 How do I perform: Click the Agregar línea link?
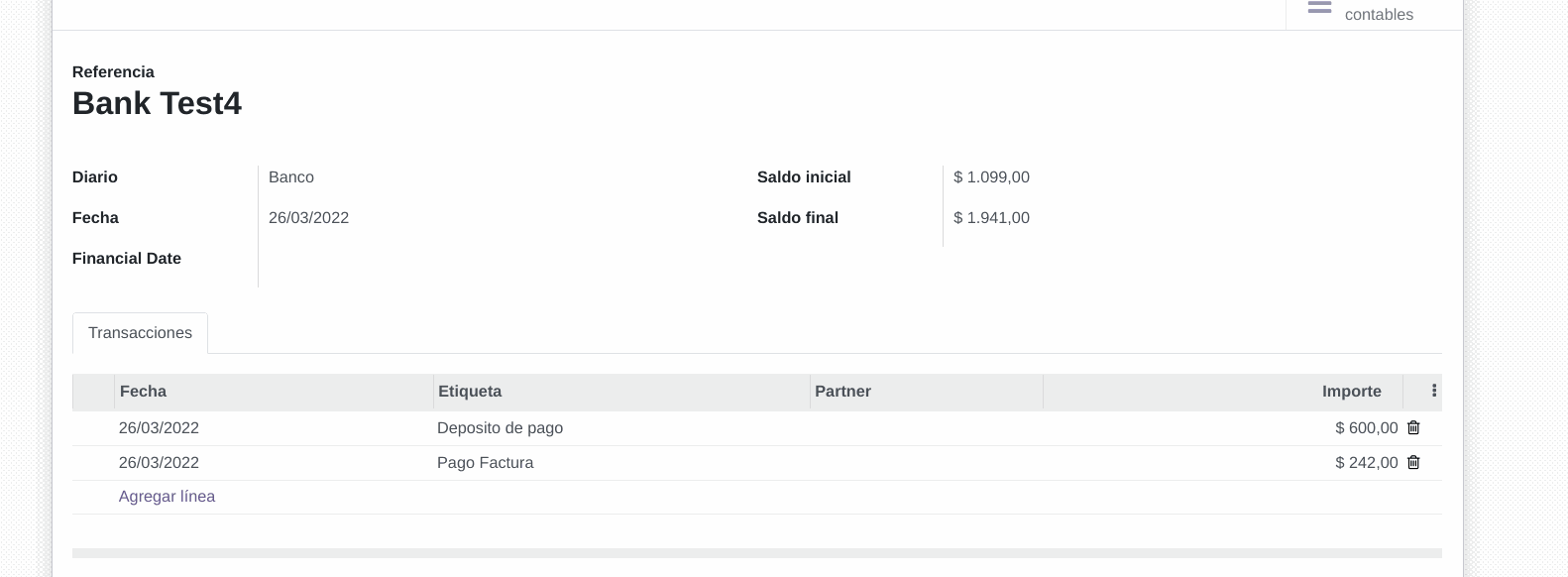(167, 497)
